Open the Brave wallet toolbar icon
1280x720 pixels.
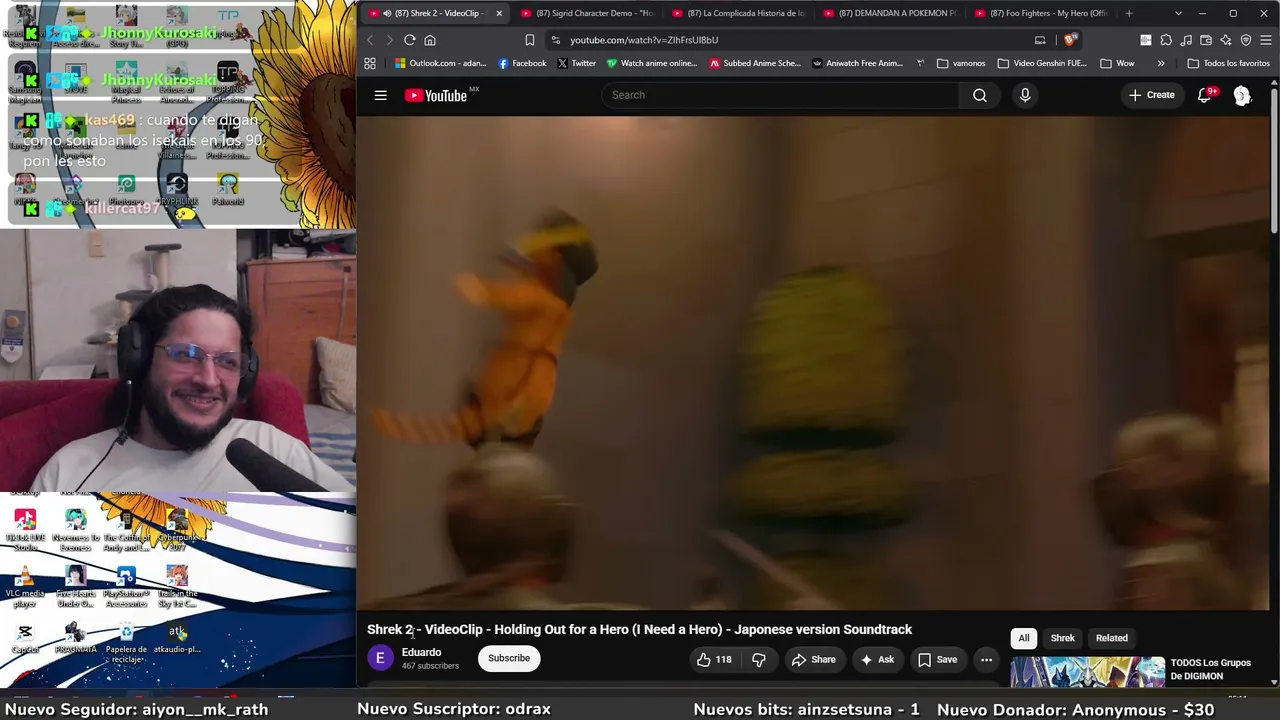[1206, 40]
